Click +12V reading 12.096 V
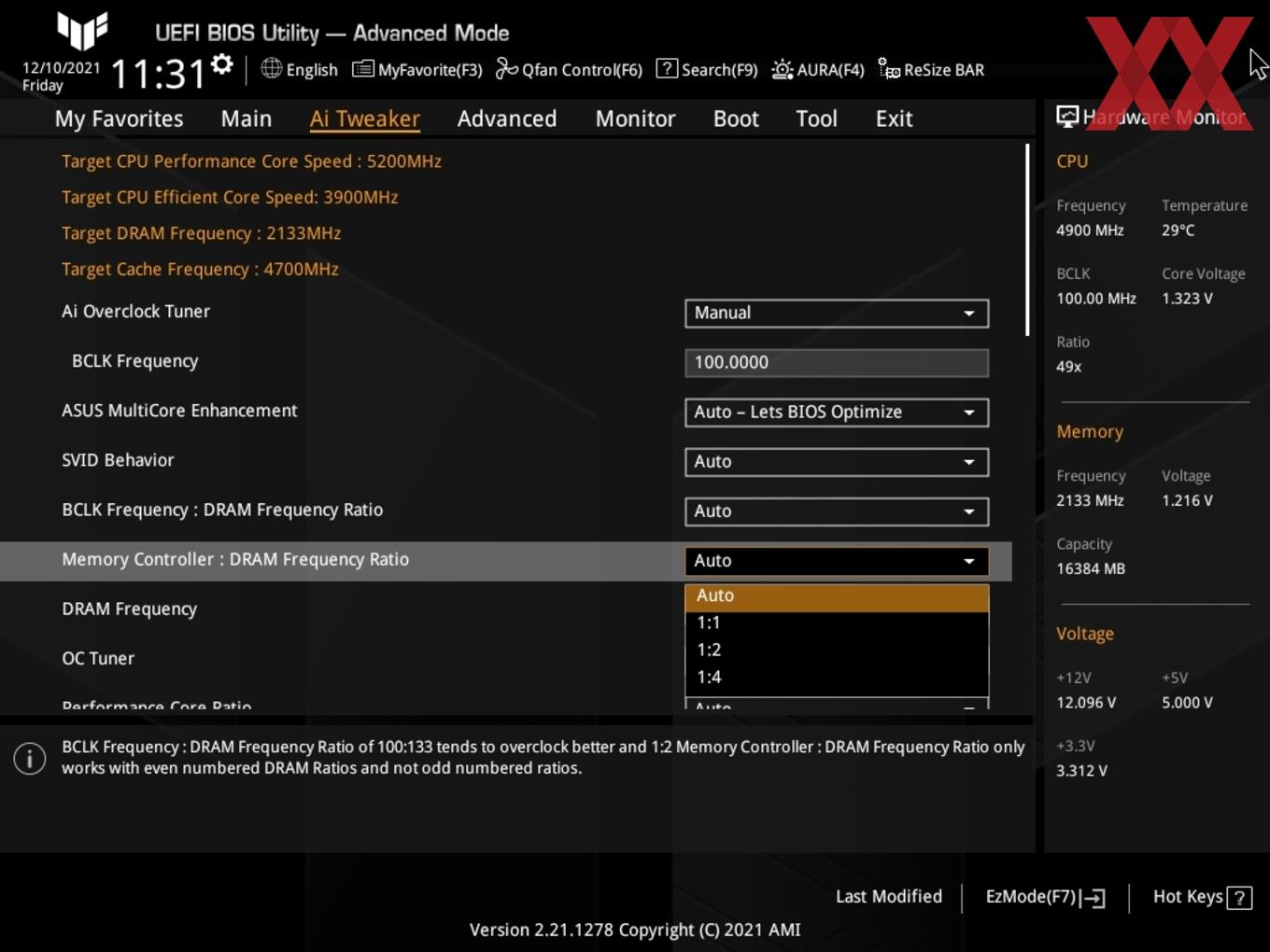1270x952 pixels. 1086,703
